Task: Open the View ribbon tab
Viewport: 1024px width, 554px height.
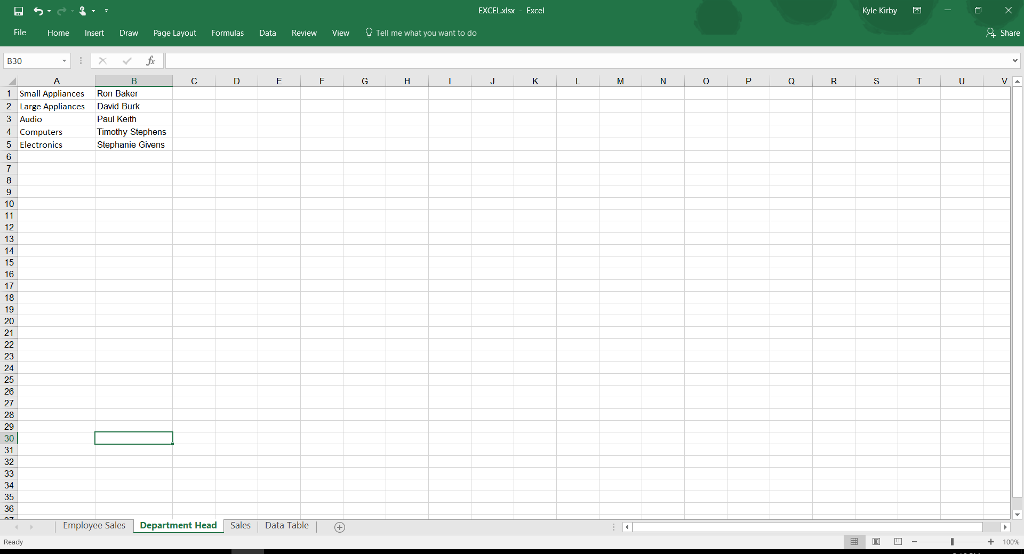Action: pos(340,33)
